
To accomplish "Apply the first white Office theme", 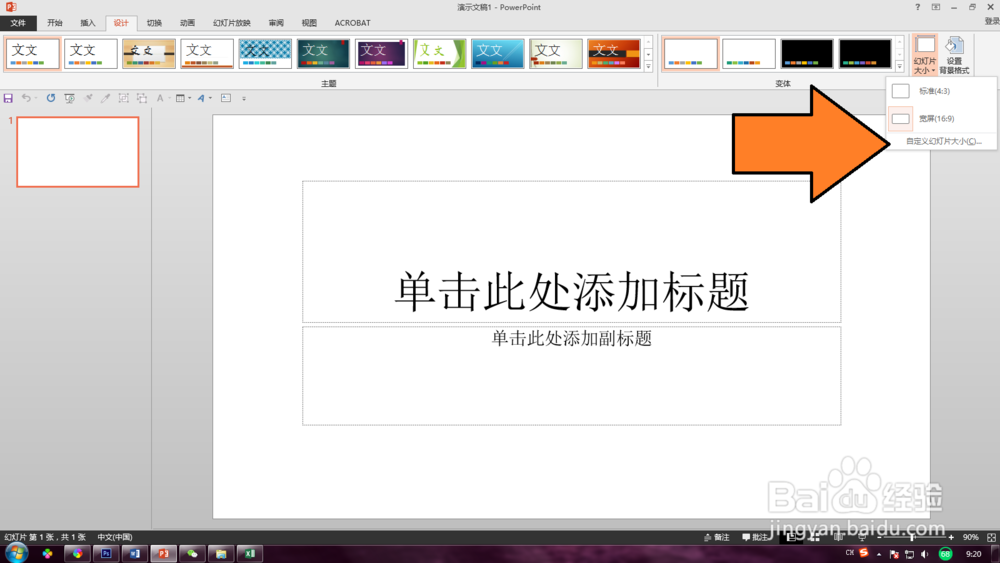I will pos(33,54).
